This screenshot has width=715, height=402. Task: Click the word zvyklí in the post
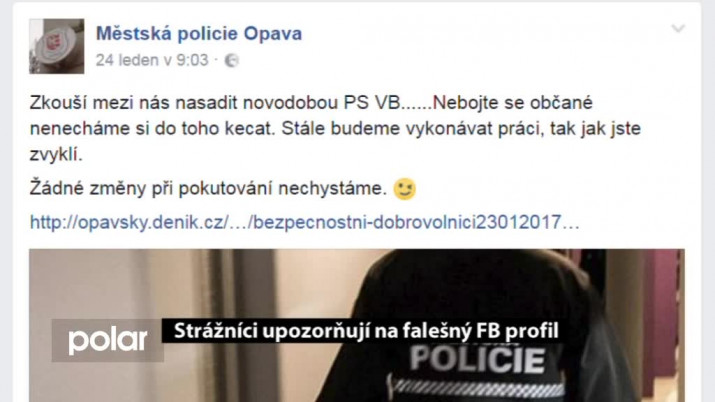[56, 155]
